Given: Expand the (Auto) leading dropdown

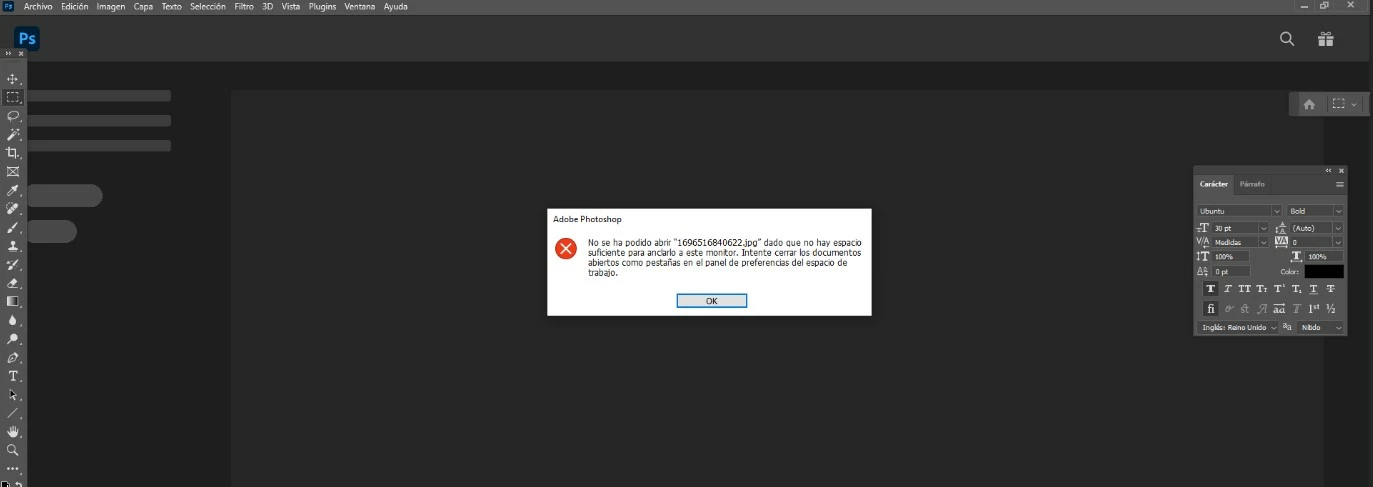Looking at the screenshot, I should [1338, 228].
